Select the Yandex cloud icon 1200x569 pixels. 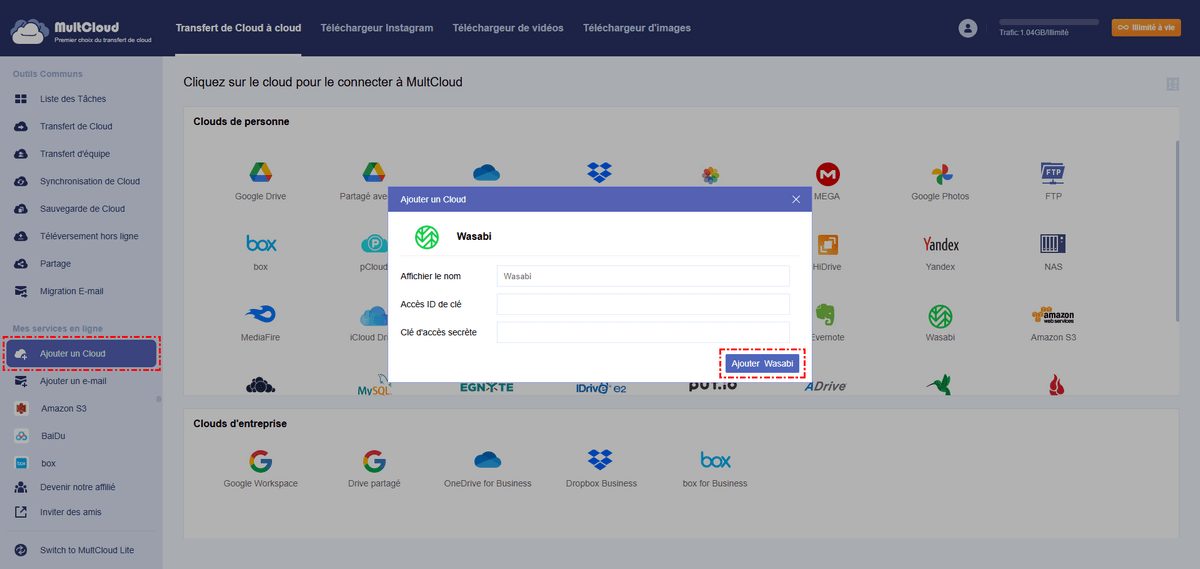pyautogui.click(x=940, y=245)
